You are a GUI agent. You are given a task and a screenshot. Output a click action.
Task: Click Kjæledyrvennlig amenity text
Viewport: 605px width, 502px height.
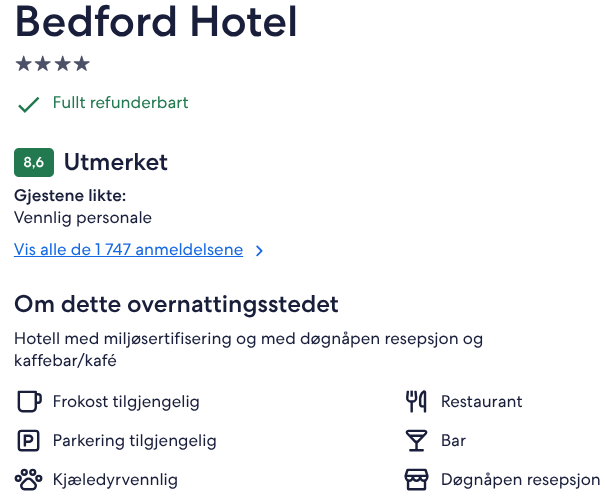point(115,480)
